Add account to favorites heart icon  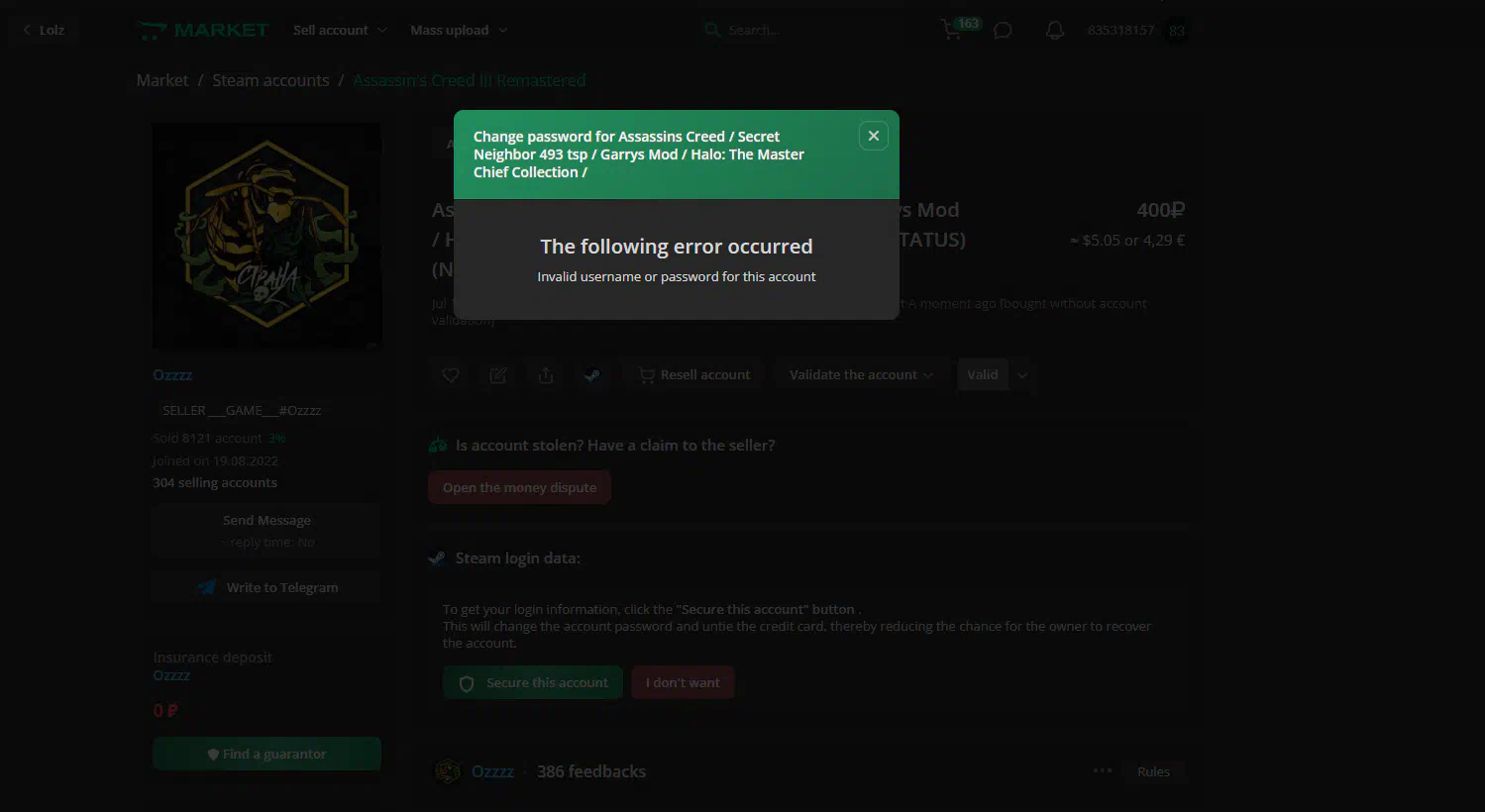click(451, 375)
